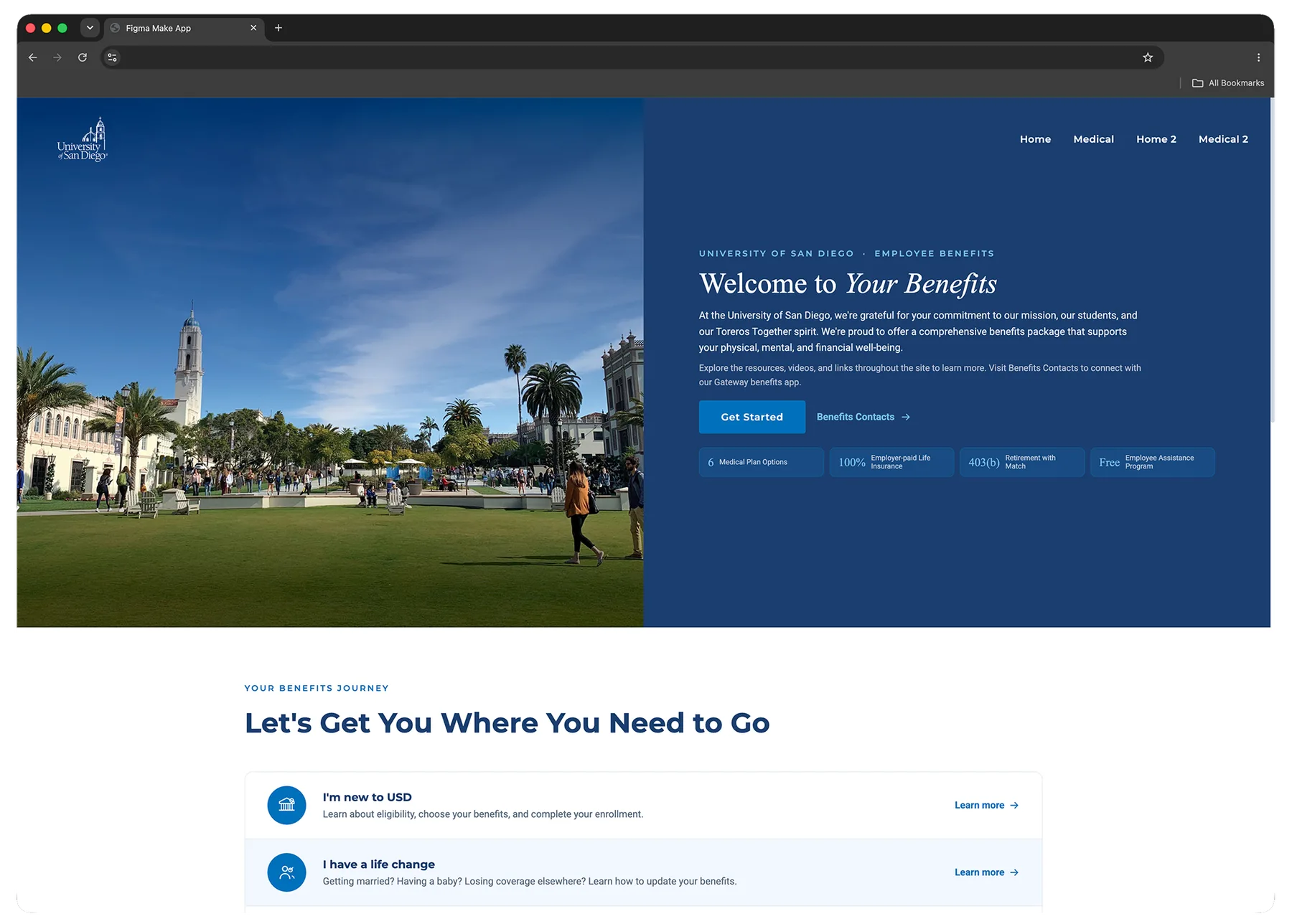The image size is (1292, 924).
Task: Click the Get Started button
Action: click(752, 417)
